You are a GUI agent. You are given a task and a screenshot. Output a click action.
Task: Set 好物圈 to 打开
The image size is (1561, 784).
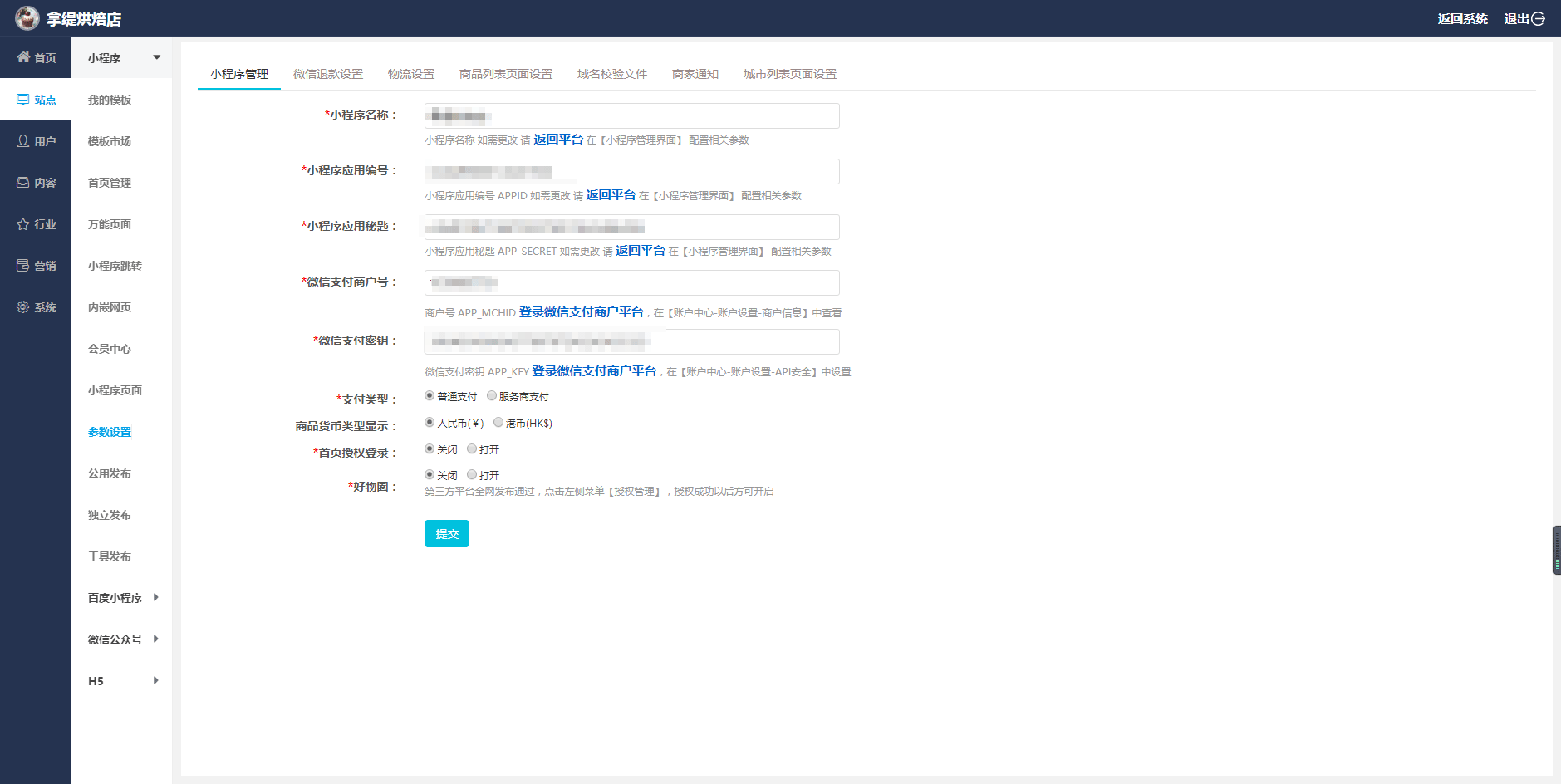point(472,475)
